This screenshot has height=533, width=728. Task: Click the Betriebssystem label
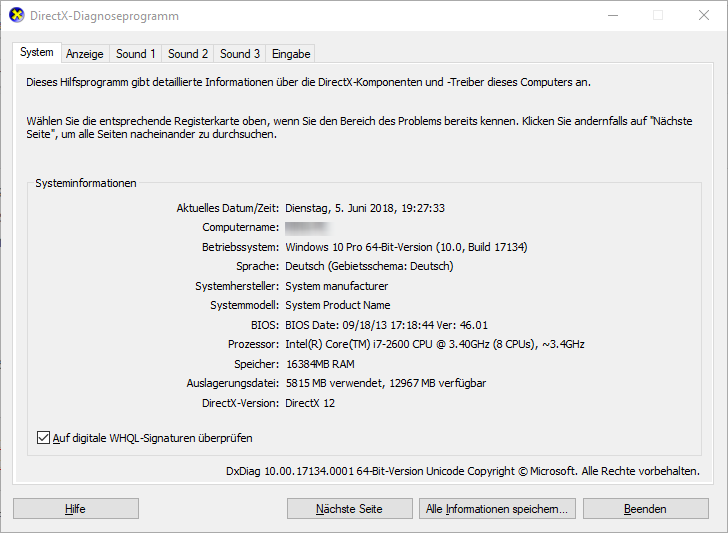pyautogui.click(x=240, y=247)
